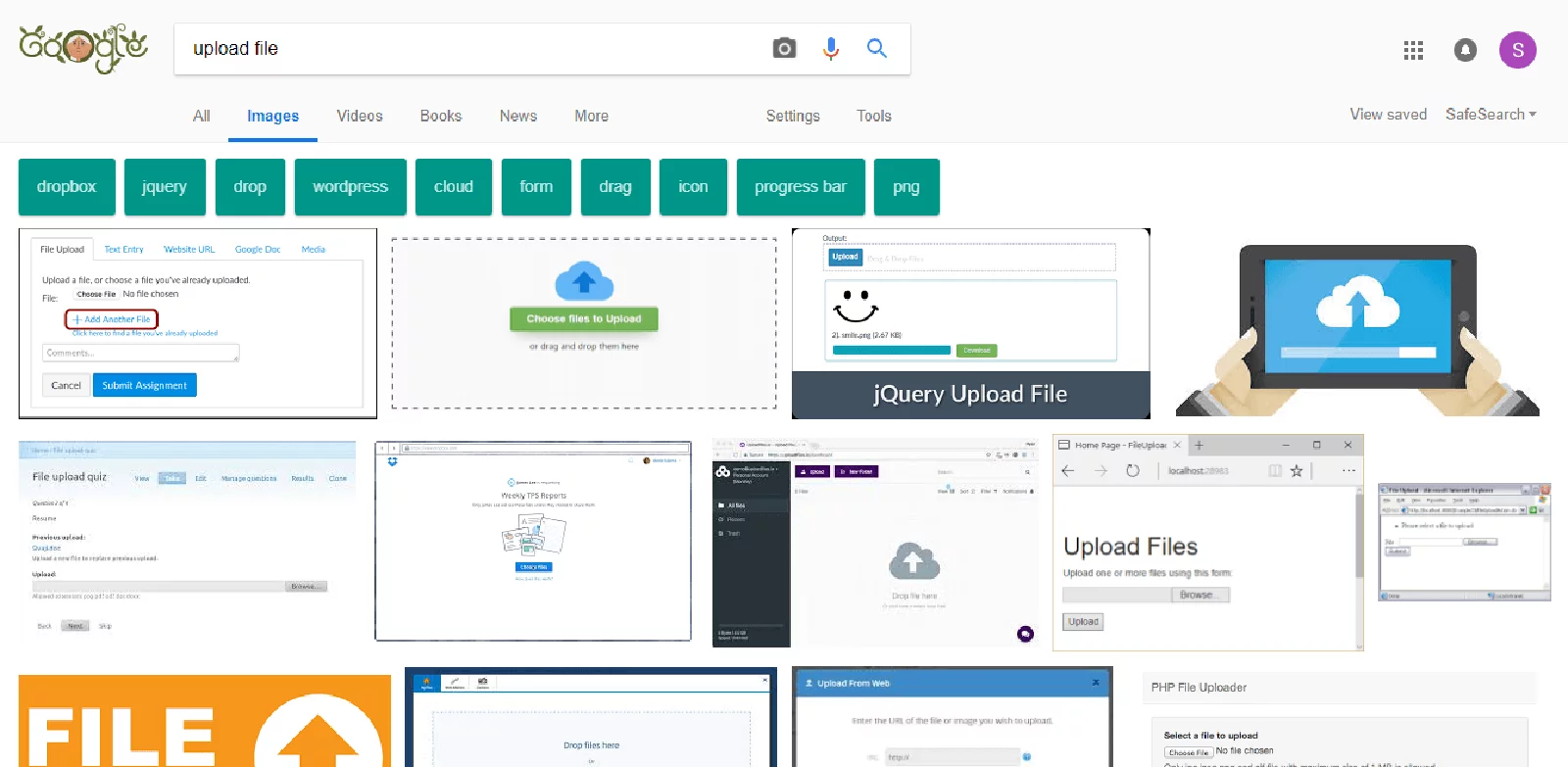Image resolution: width=1568 pixels, height=767 pixels.
Task: Select the Images tab
Action: click(272, 116)
